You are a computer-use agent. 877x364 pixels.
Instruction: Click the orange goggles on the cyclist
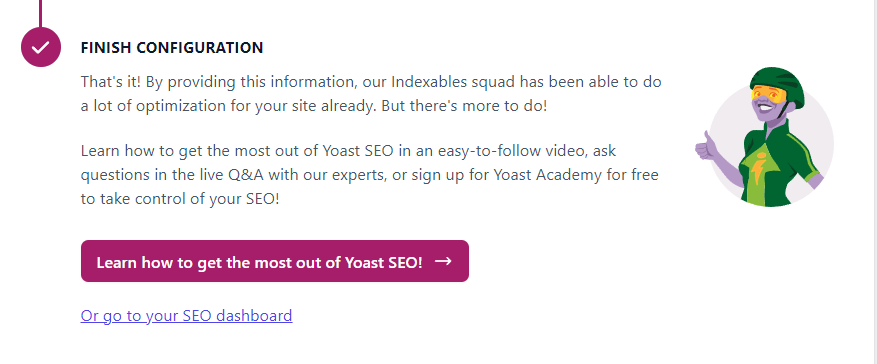(x=768, y=95)
